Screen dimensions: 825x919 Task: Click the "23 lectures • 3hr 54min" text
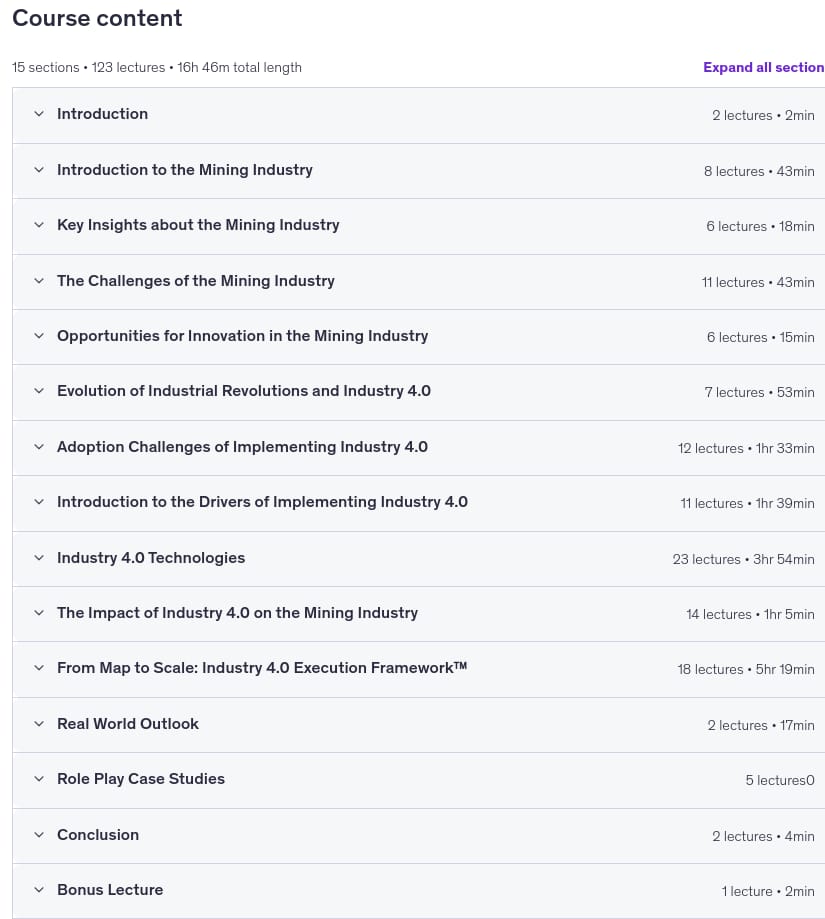click(x=744, y=559)
